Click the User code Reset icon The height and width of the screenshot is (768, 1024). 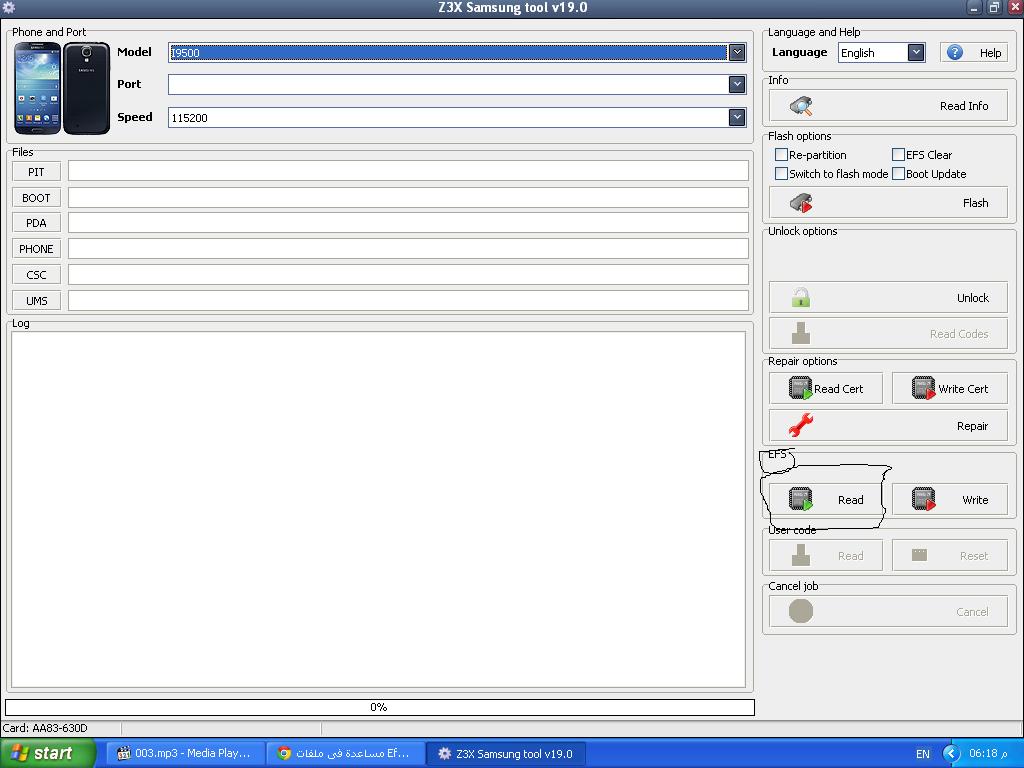pyautogui.click(x=920, y=555)
